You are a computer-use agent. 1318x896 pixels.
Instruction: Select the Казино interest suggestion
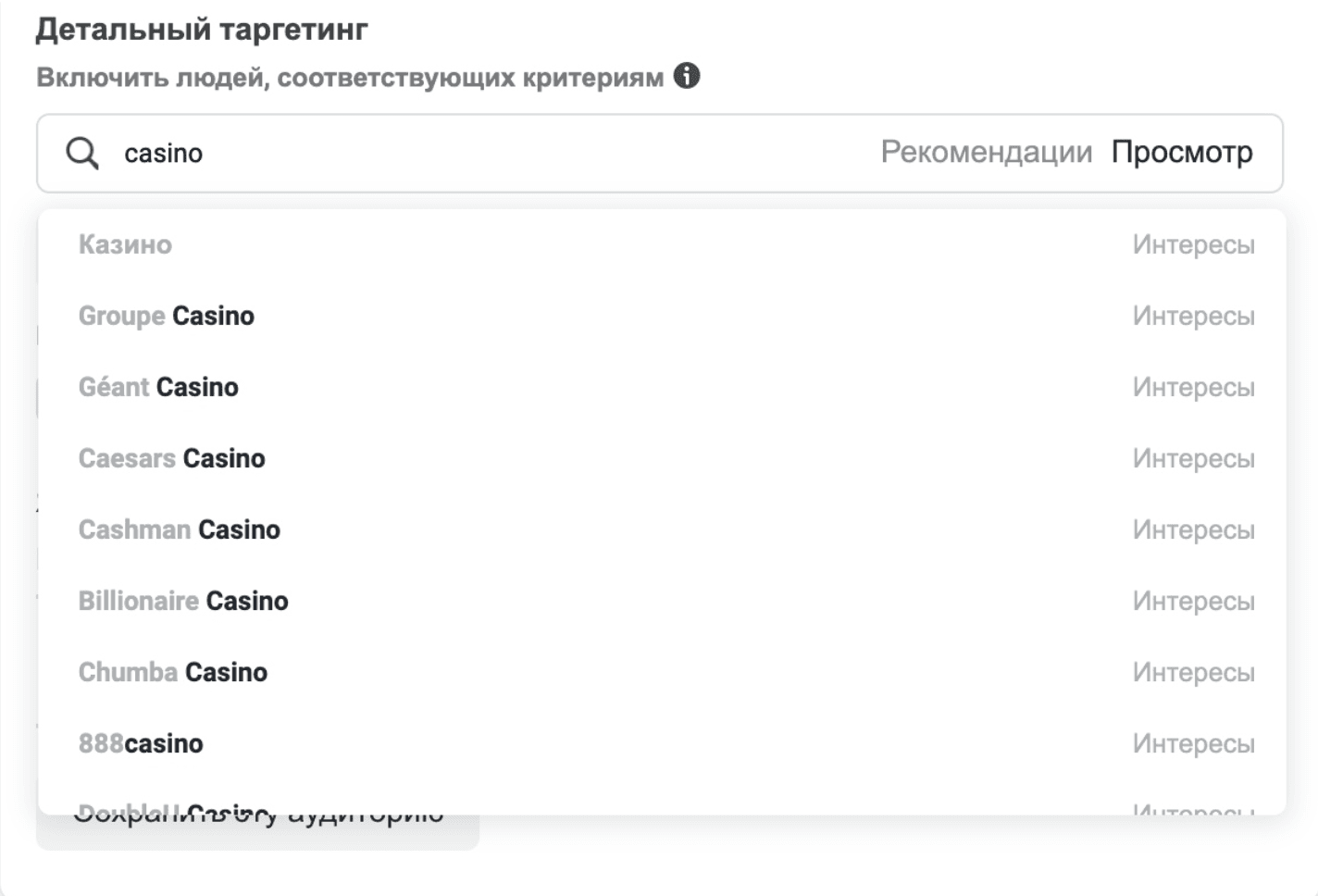[x=662, y=244]
